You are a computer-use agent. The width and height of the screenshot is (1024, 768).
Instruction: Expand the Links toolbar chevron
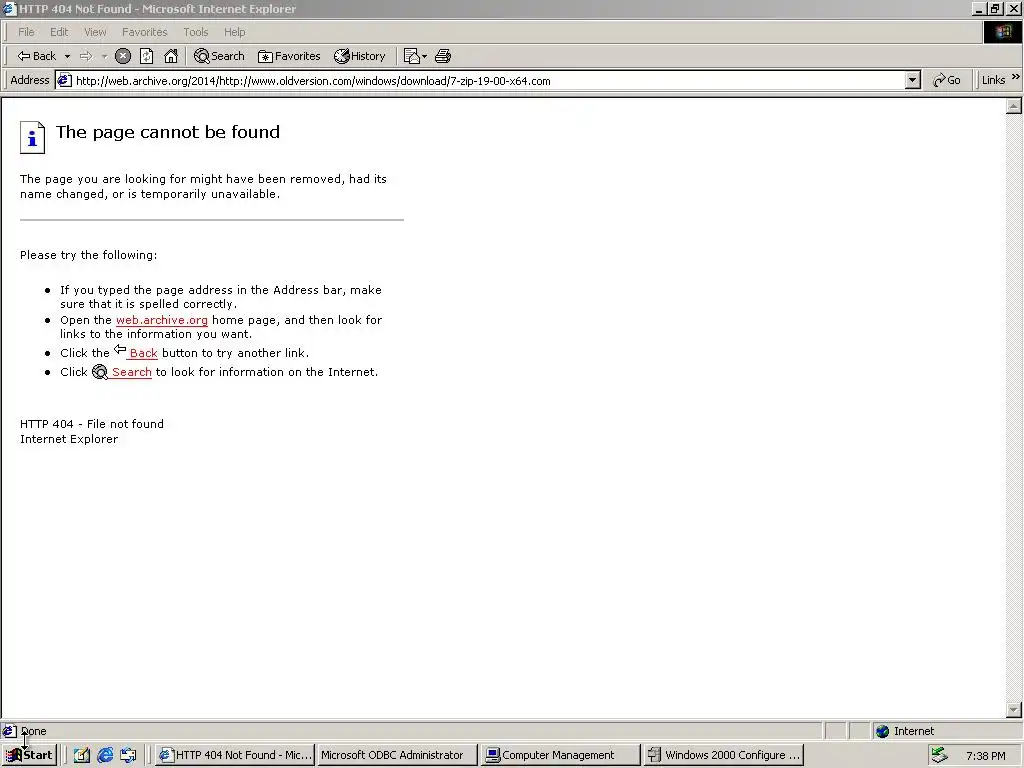coord(1016,77)
